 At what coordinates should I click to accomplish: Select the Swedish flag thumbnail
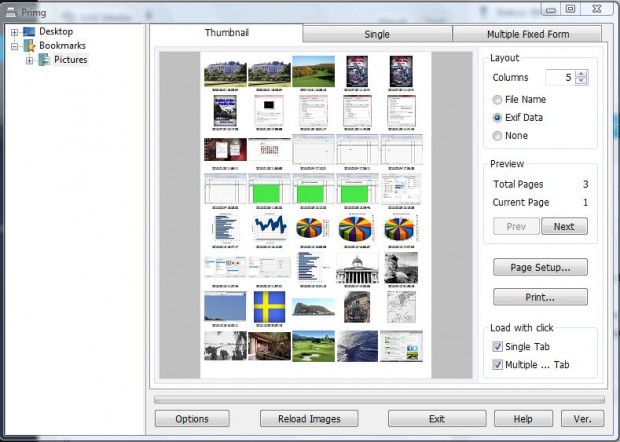[270, 305]
